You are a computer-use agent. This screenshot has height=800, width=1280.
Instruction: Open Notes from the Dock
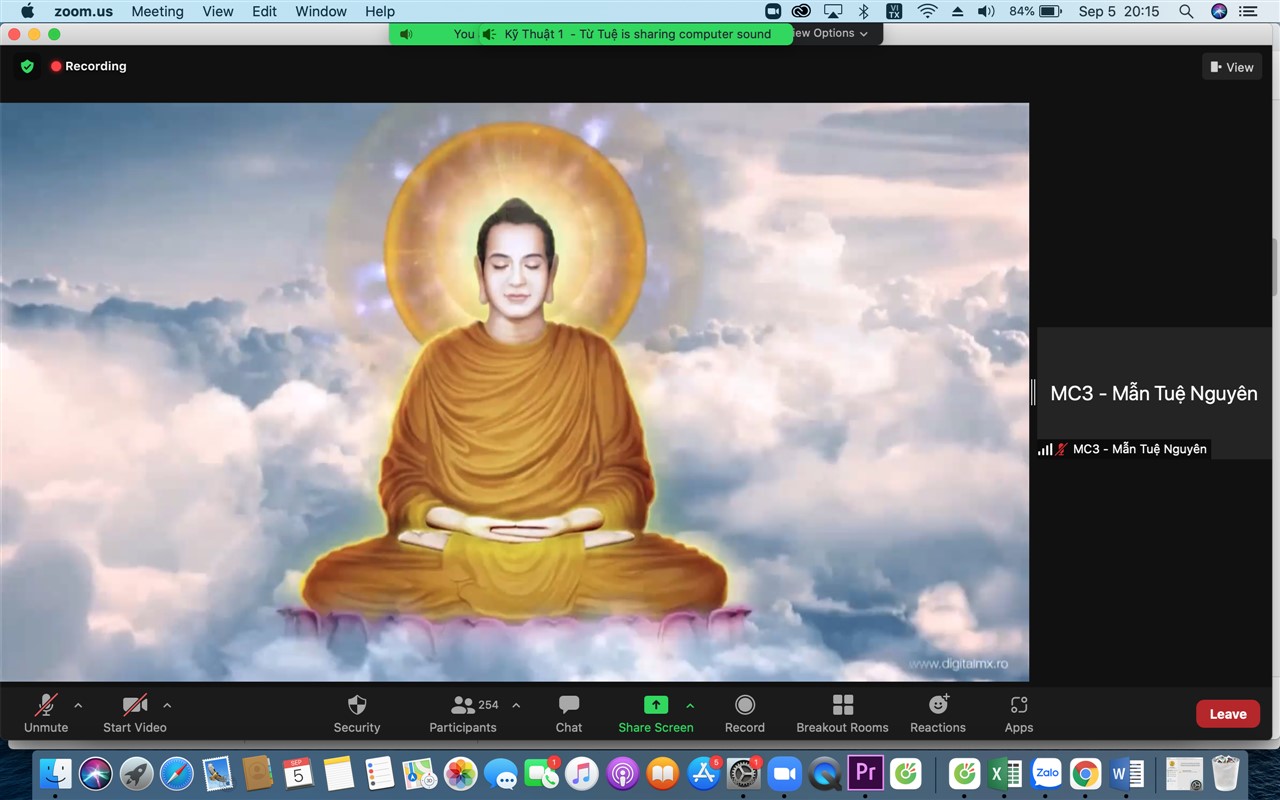[x=339, y=773]
